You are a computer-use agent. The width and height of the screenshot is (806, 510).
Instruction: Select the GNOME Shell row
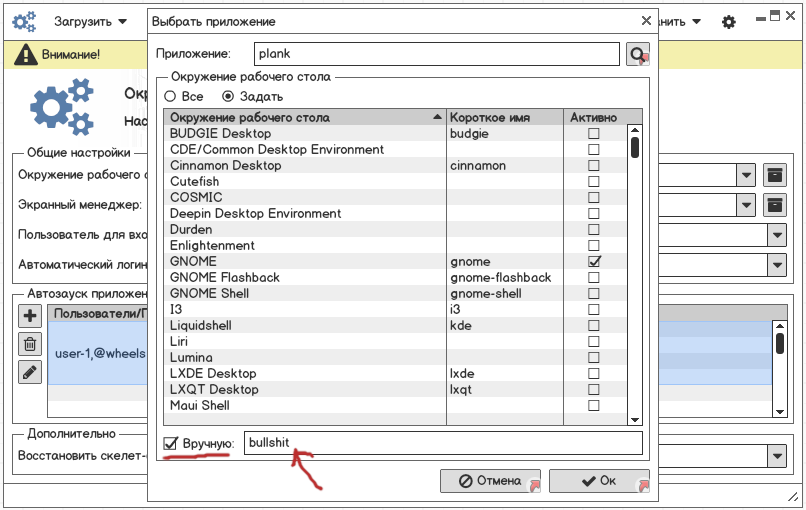395,294
